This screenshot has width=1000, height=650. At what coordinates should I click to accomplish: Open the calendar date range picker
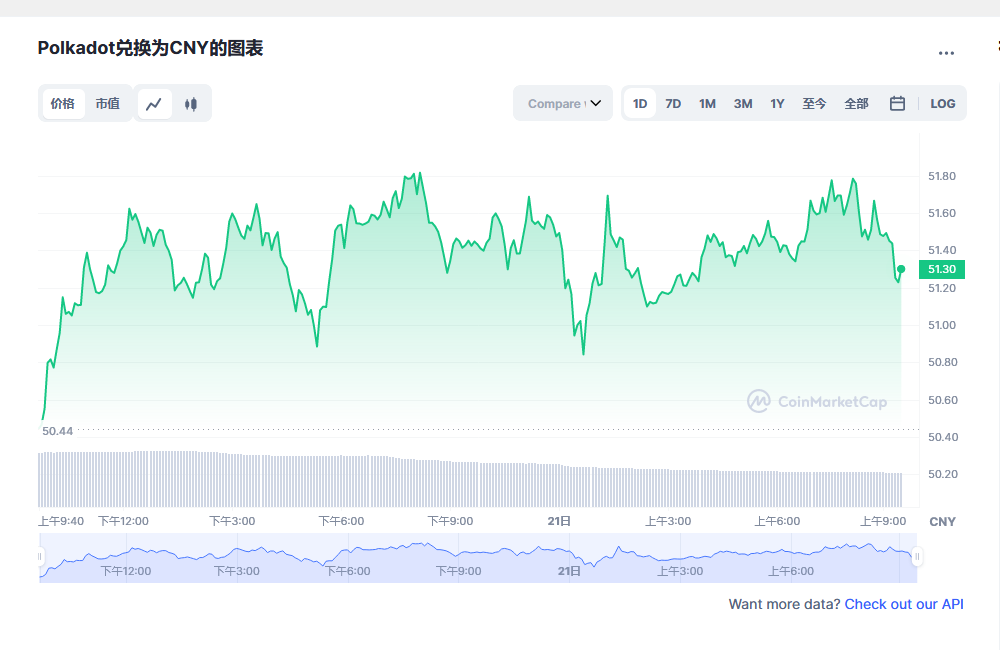point(897,103)
